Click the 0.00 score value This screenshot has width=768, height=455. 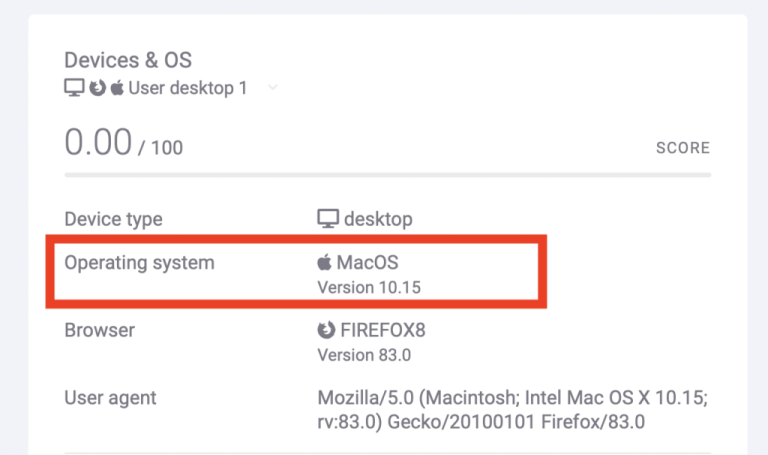98,143
